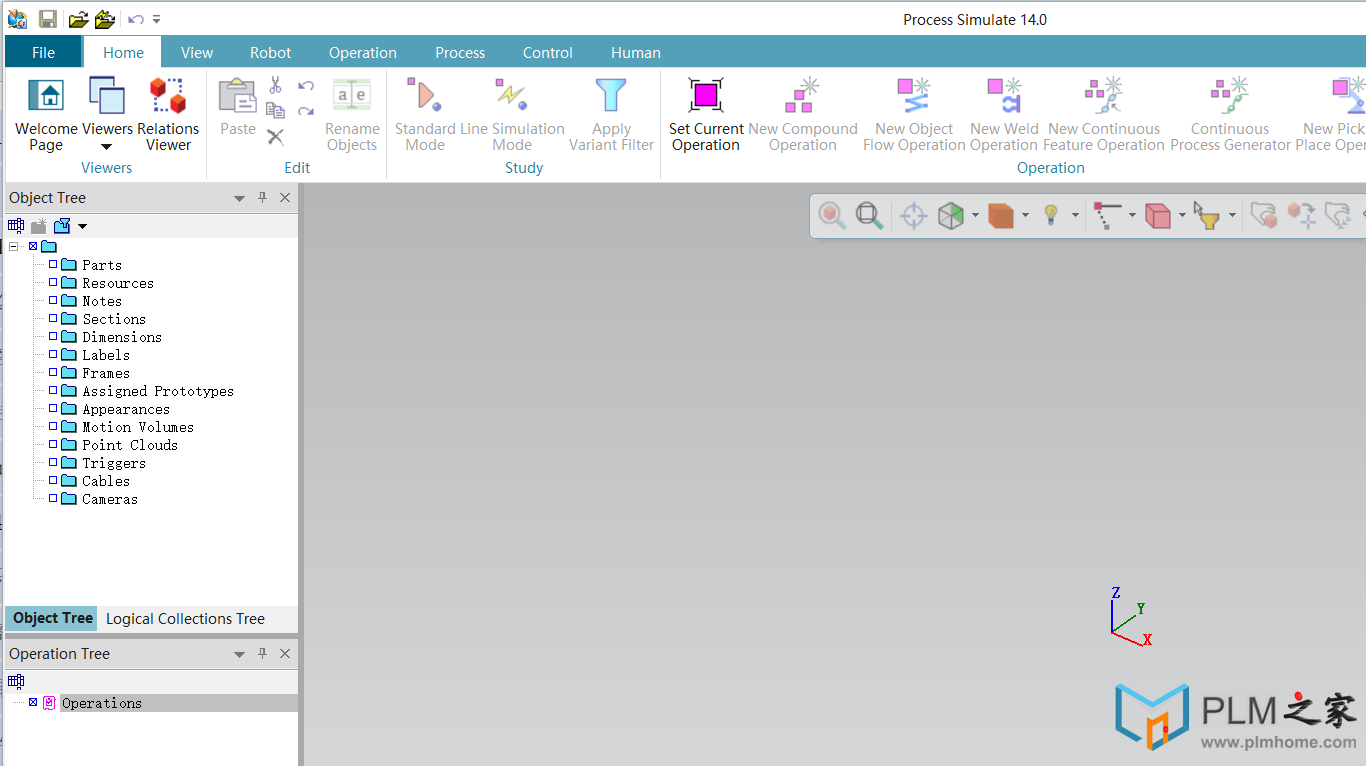Click the pick intent line icon
Image resolution: width=1366 pixels, height=766 pixels.
1107,215
